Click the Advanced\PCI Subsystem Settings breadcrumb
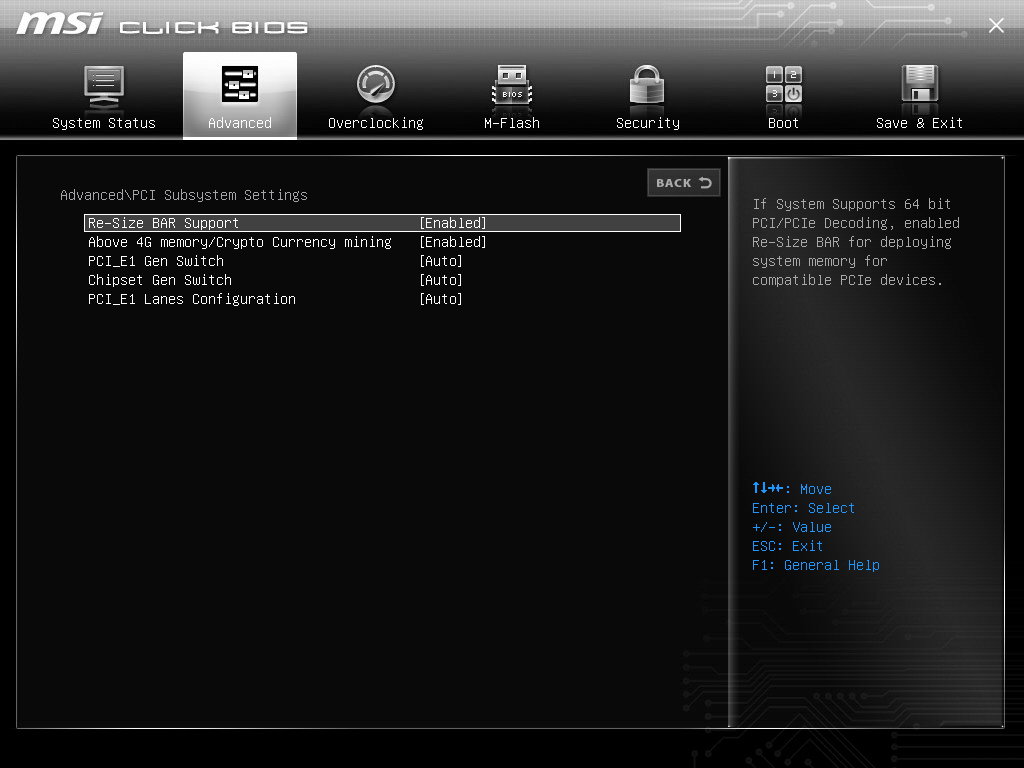Screen dimensions: 1024x768 pos(184,195)
